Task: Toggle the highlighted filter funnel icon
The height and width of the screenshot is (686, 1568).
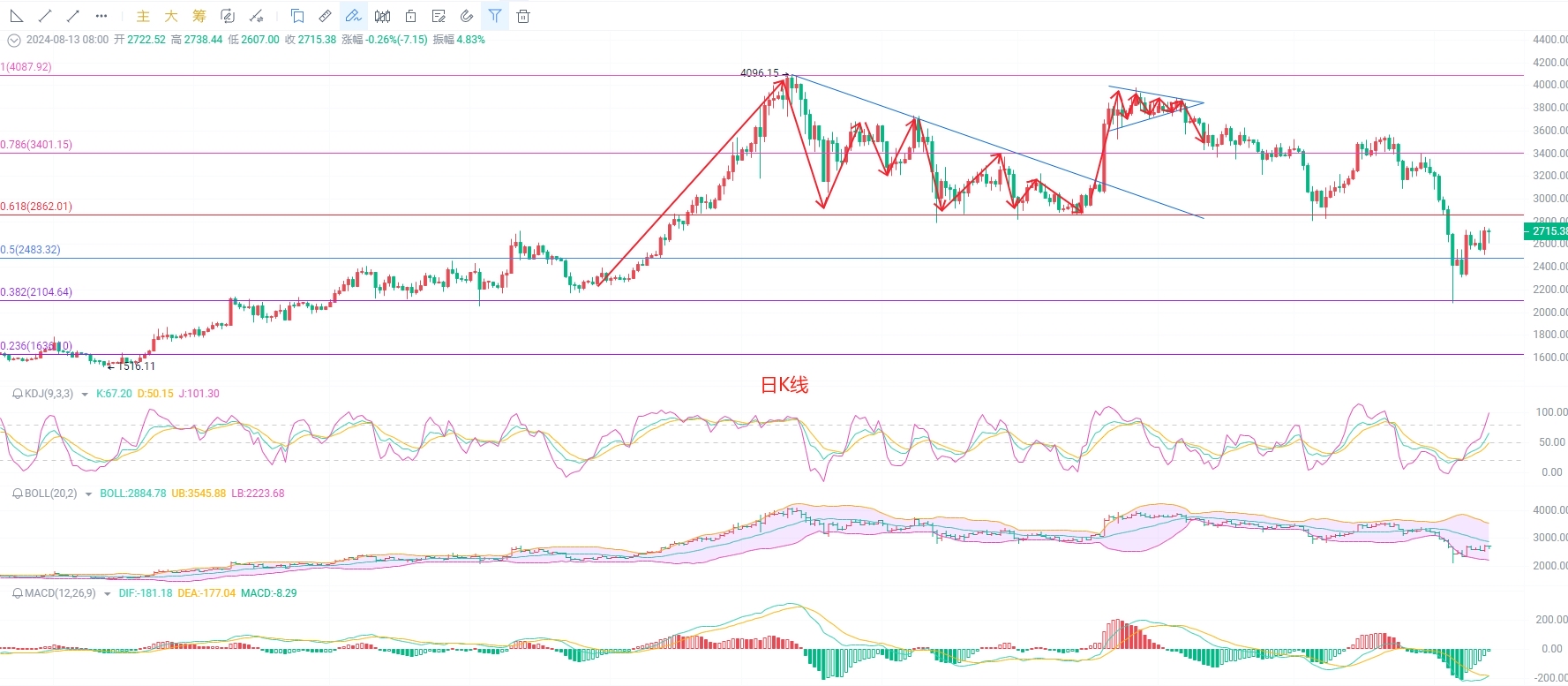Action: (495, 16)
